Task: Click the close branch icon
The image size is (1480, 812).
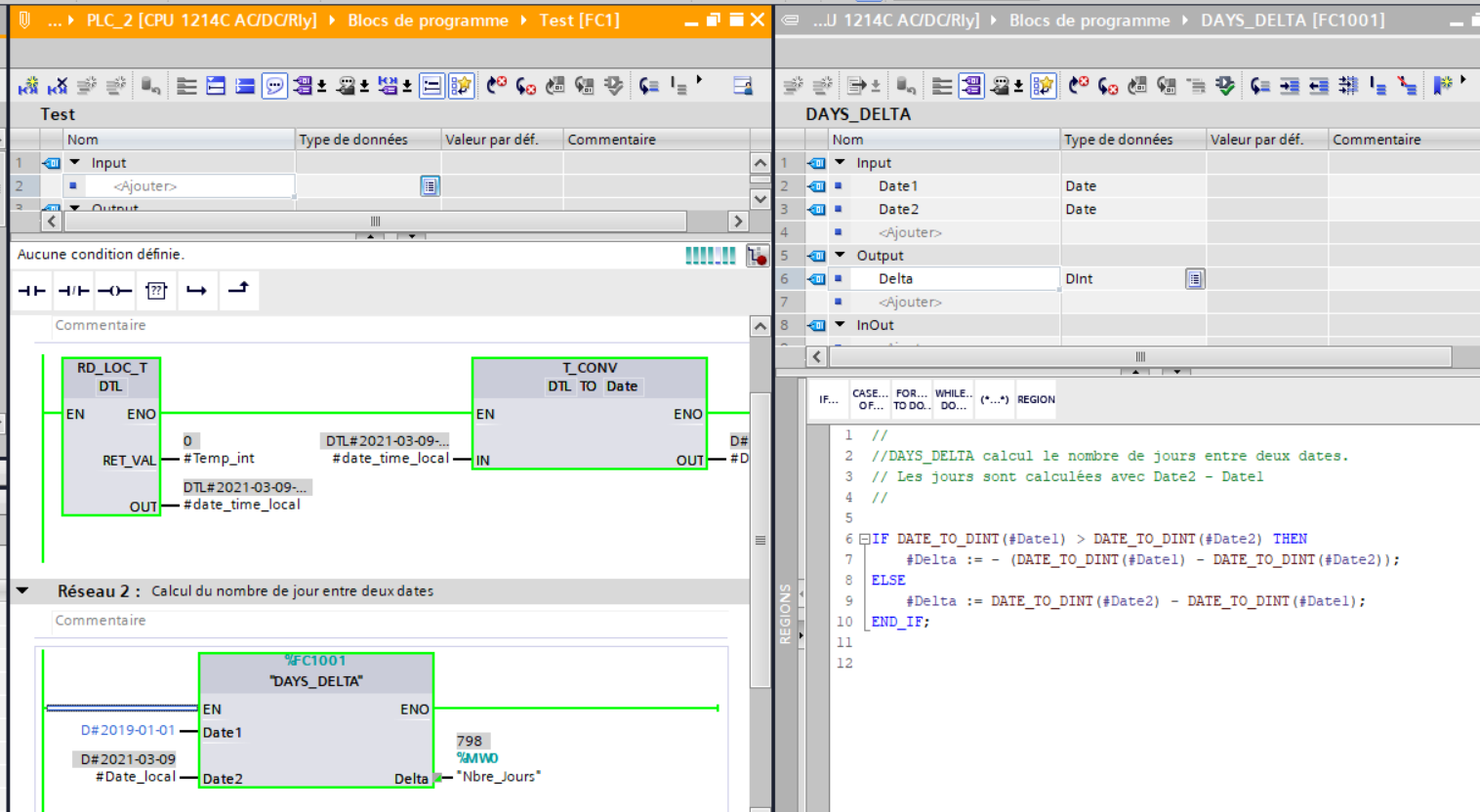Action: [238, 289]
